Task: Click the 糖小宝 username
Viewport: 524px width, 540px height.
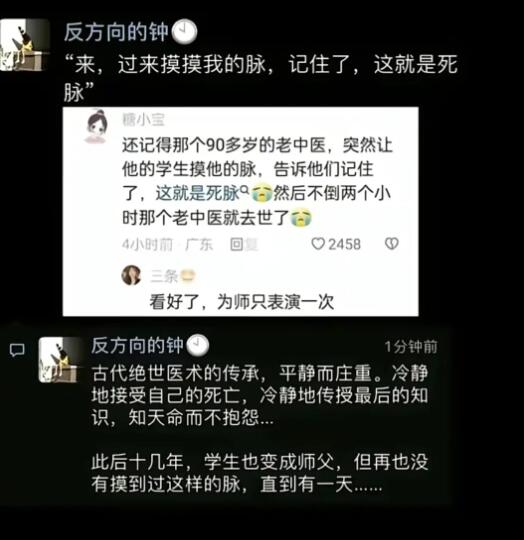Action: pyautogui.click(x=143, y=120)
